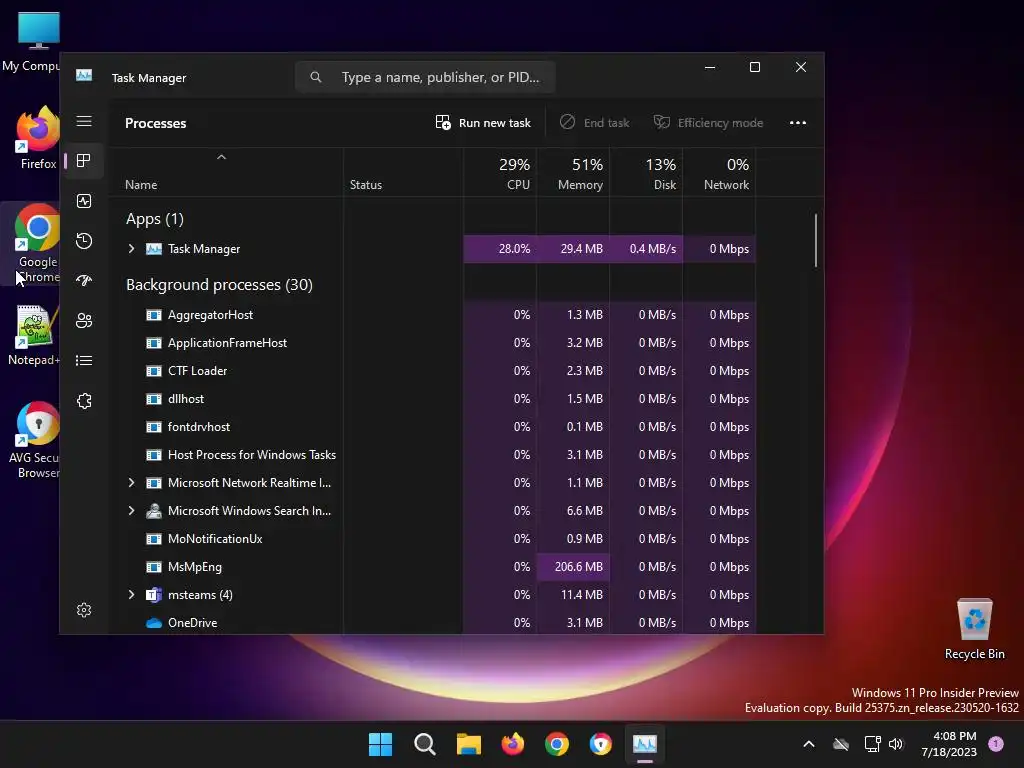Expand Microsoft Windows Search Indexer row
This screenshot has width=1024, height=768.
point(131,511)
